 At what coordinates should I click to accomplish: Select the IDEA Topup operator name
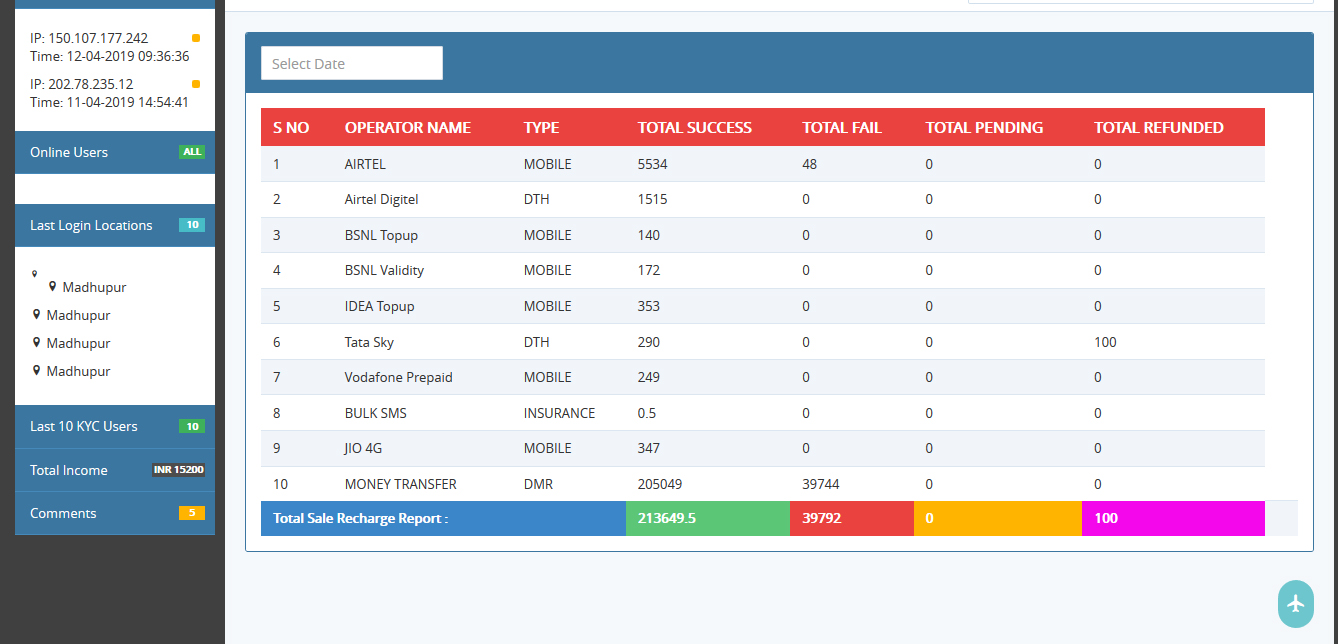click(x=379, y=306)
